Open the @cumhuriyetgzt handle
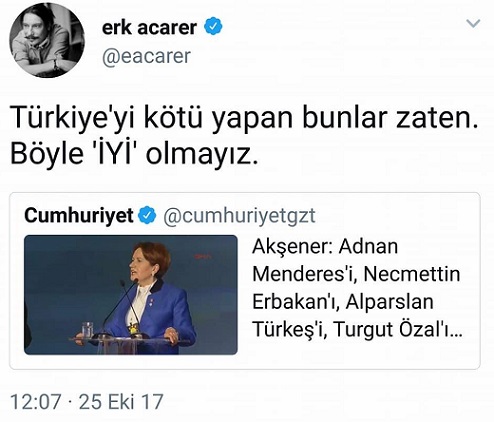494x422 pixels. click(239, 216)
